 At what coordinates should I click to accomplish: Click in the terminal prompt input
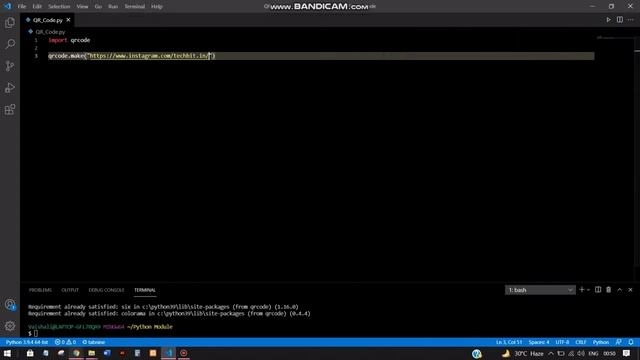tap(36, 333)
